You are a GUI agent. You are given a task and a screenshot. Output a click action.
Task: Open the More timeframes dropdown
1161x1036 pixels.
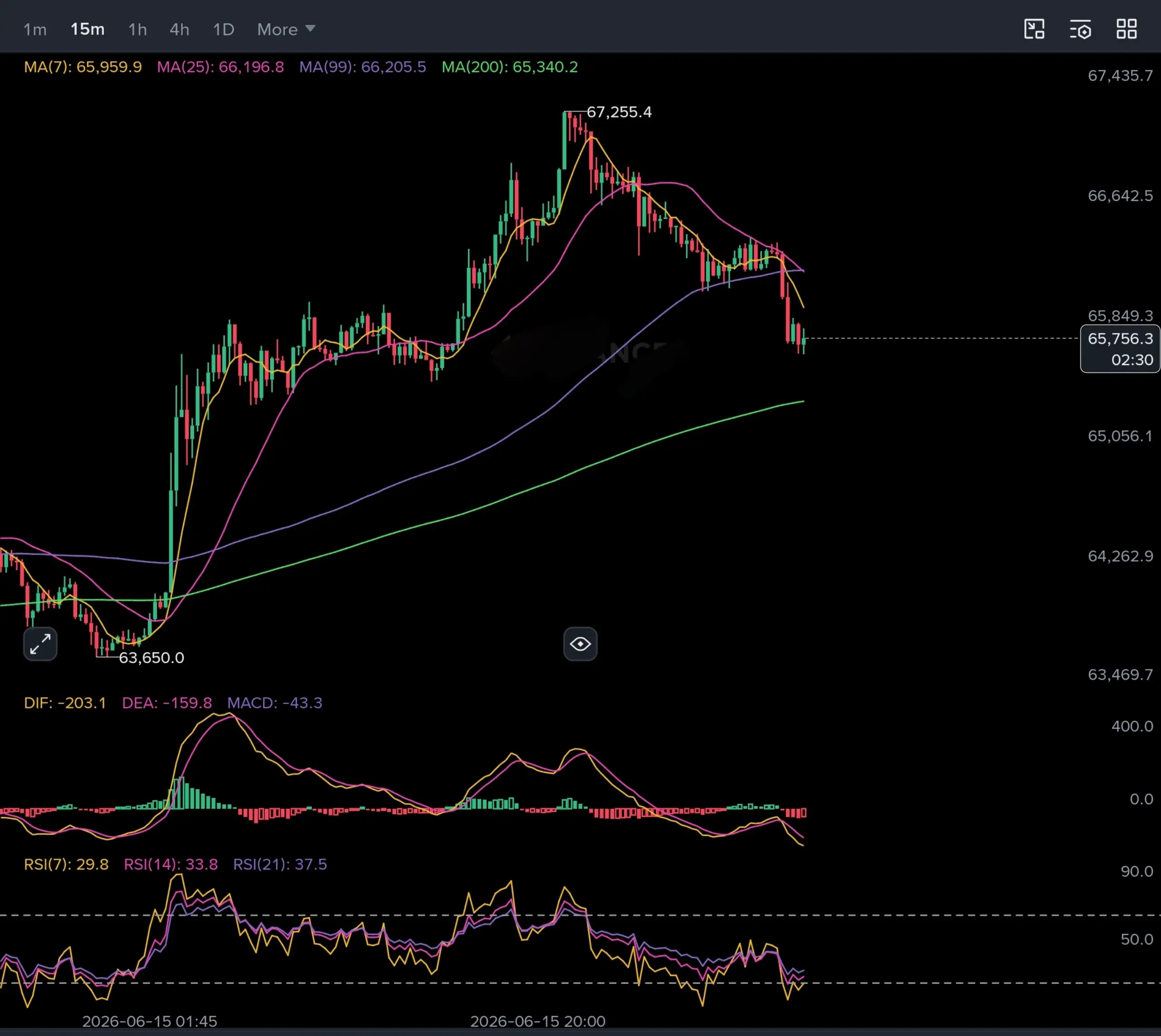[x=286, y=29]
